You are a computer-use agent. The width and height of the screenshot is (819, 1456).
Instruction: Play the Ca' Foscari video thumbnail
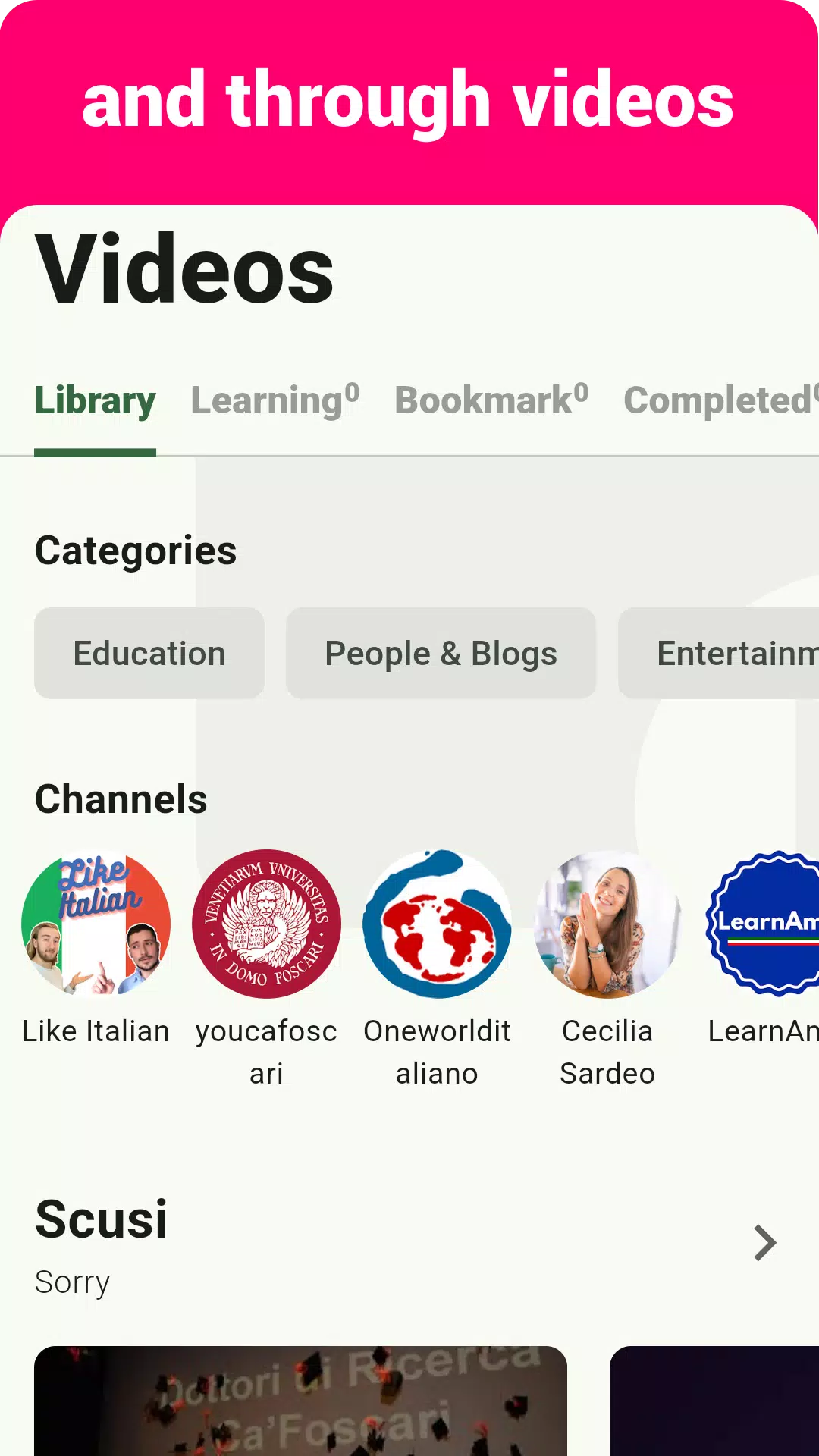point(300,1400)
